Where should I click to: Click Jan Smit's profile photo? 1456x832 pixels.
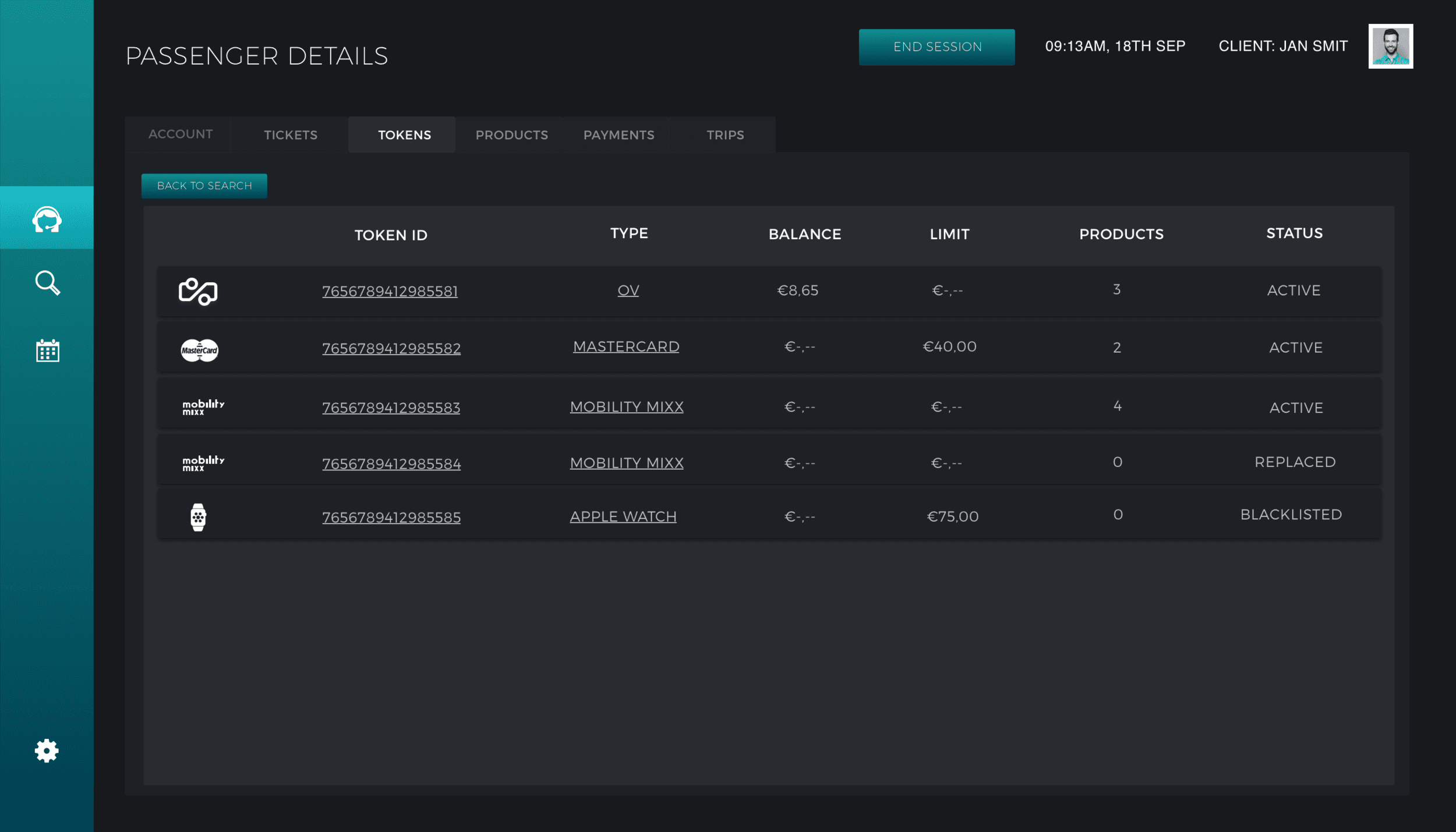click(x=1390, y=47)
